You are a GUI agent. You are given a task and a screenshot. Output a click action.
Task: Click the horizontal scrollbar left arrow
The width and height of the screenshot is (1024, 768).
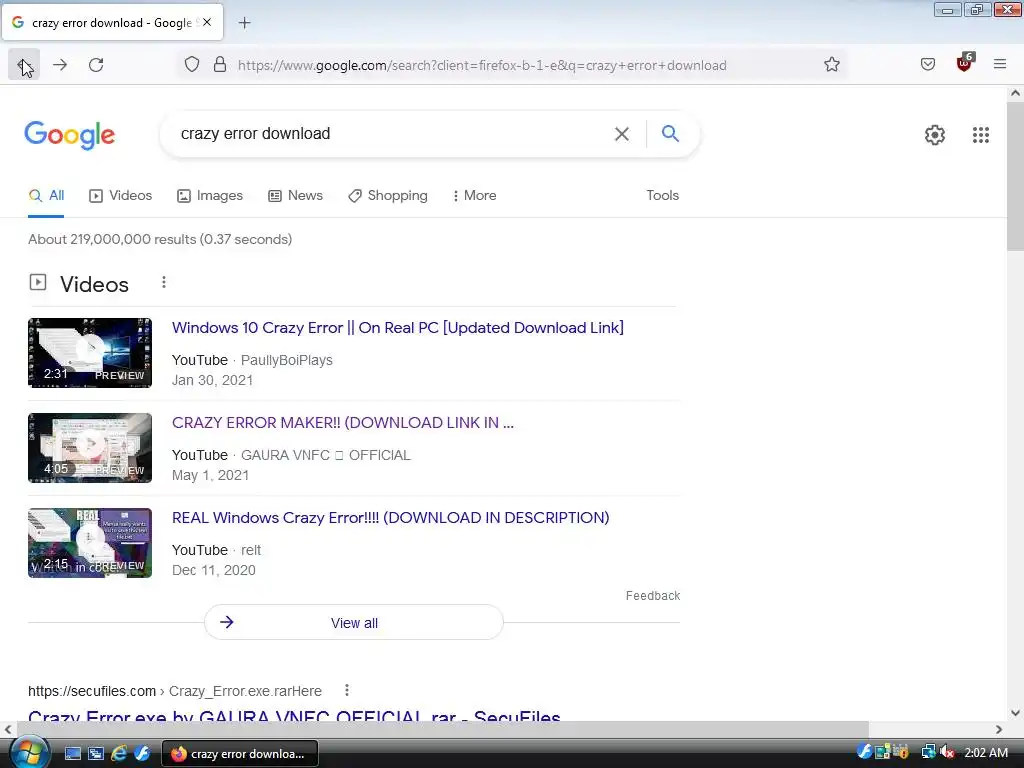pos(8,729)
